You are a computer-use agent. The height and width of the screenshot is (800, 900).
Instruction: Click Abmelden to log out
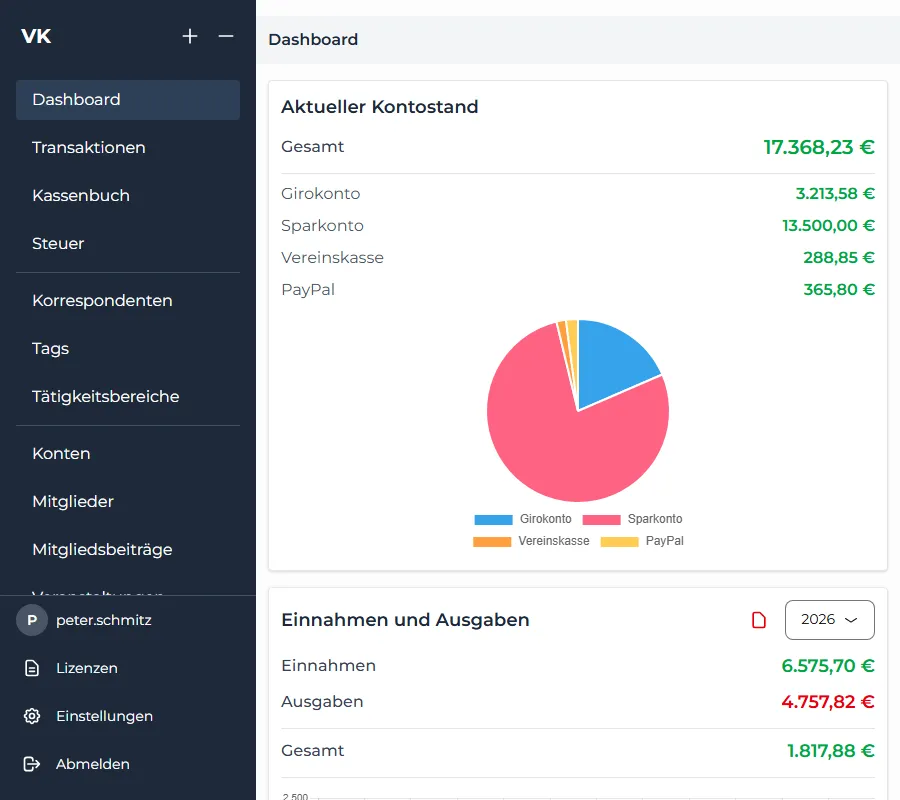(92, 764)
